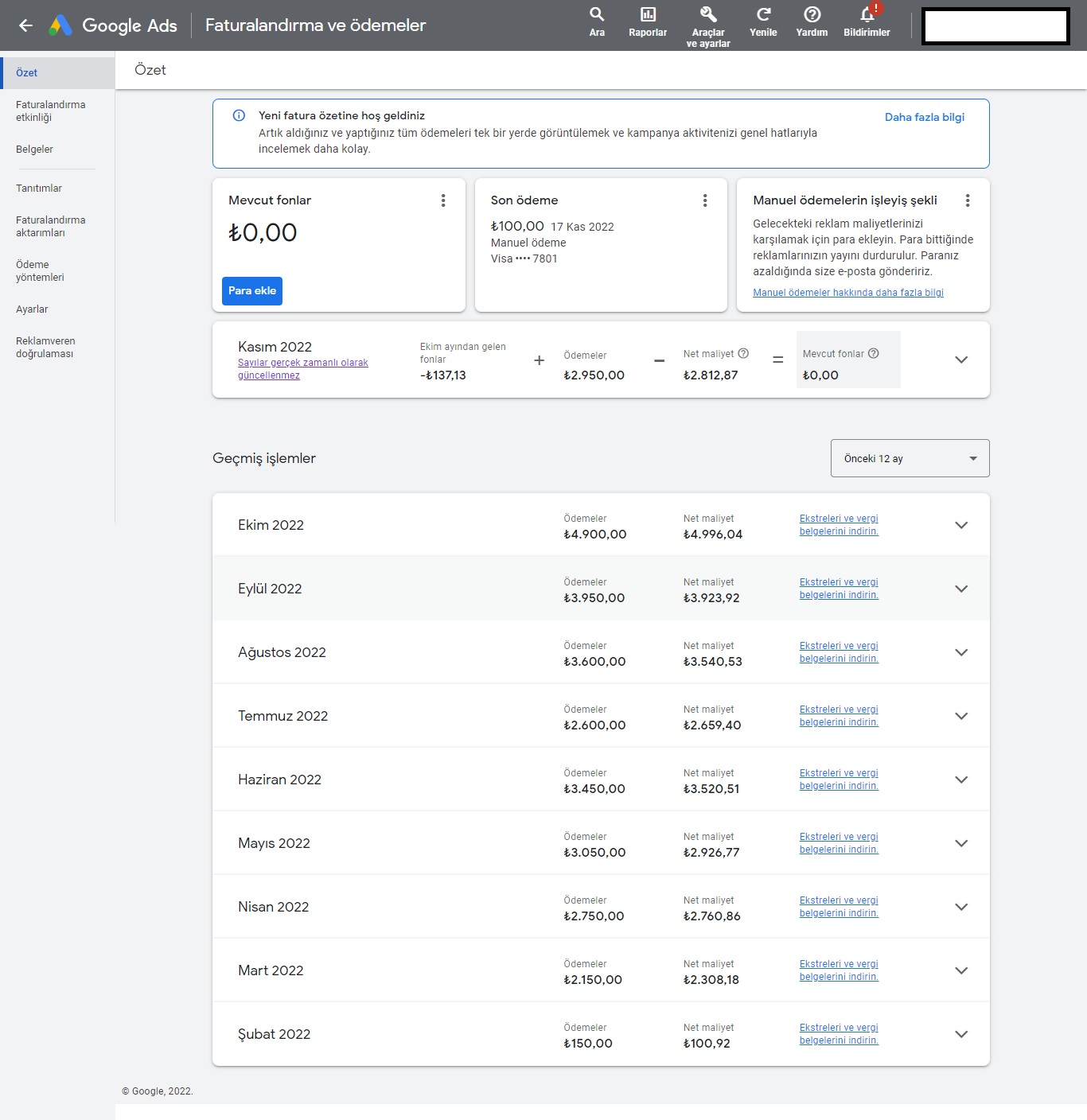This screenshot has width=1087, height=1120.
Task: Expand the Ağustos 2022 row
Action: 961,652
